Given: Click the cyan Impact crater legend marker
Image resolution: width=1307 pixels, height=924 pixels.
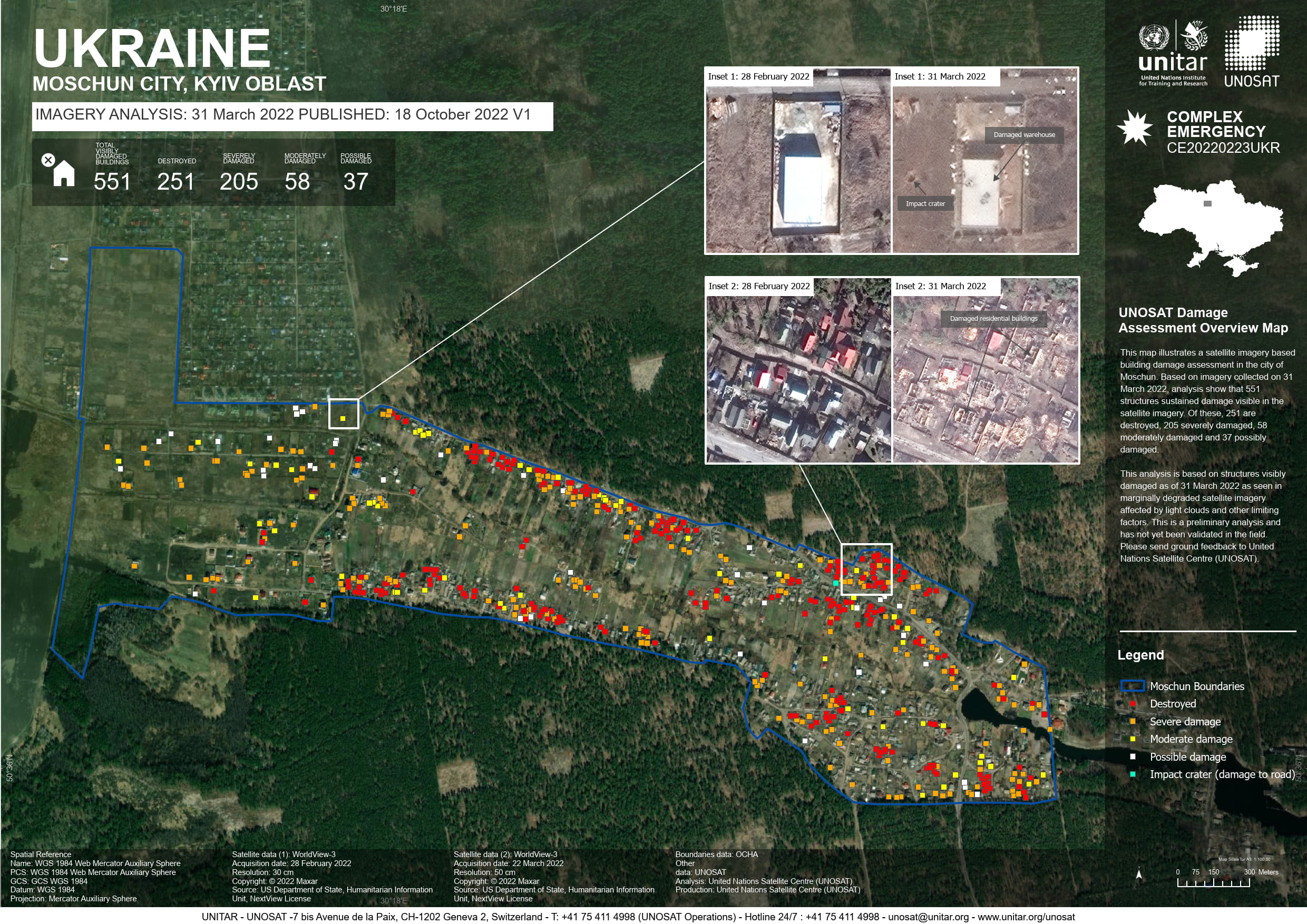Looking at the screenshot, I should 1132,774.
